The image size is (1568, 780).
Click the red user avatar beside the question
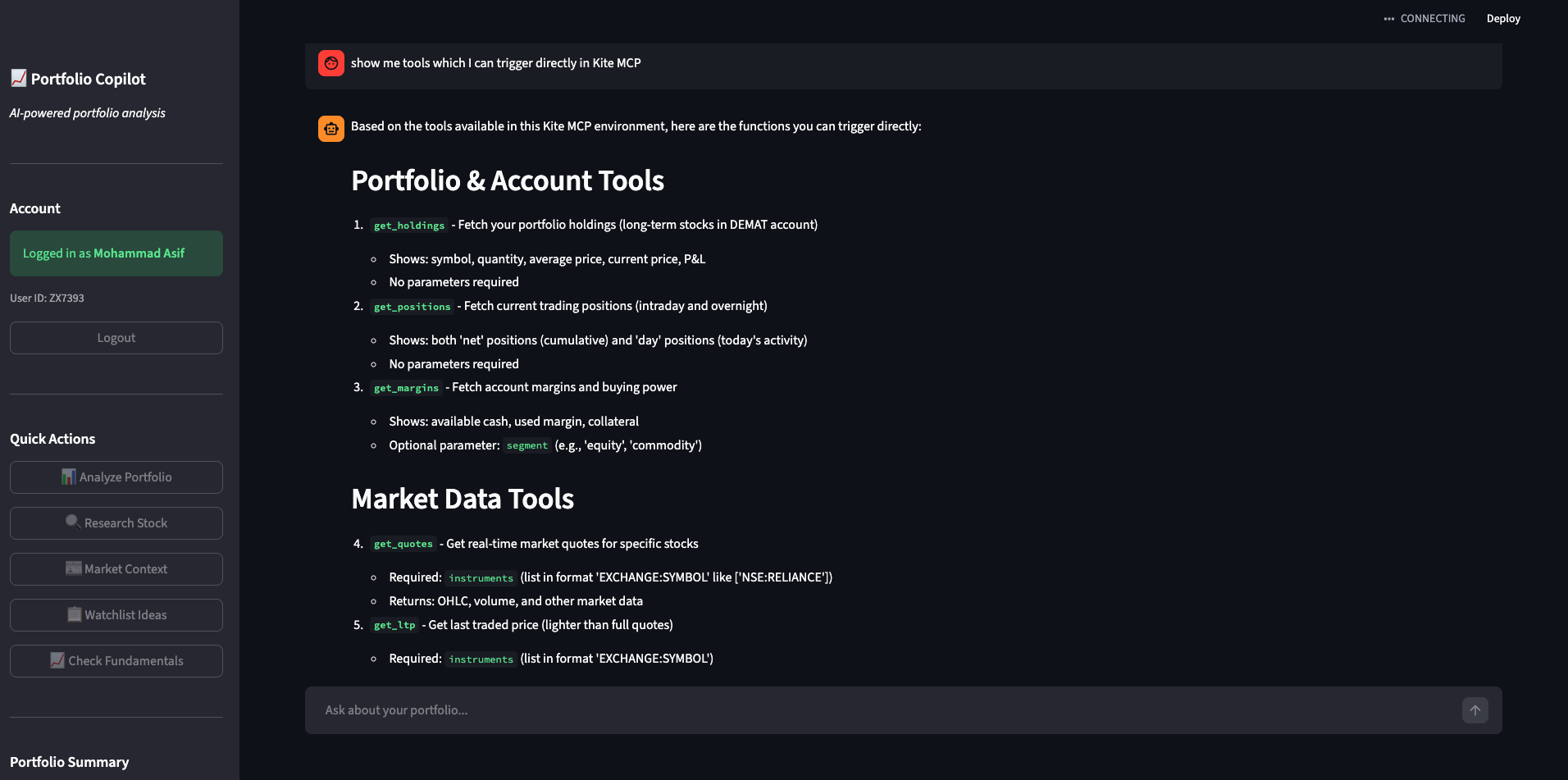(x=330, y=62)
